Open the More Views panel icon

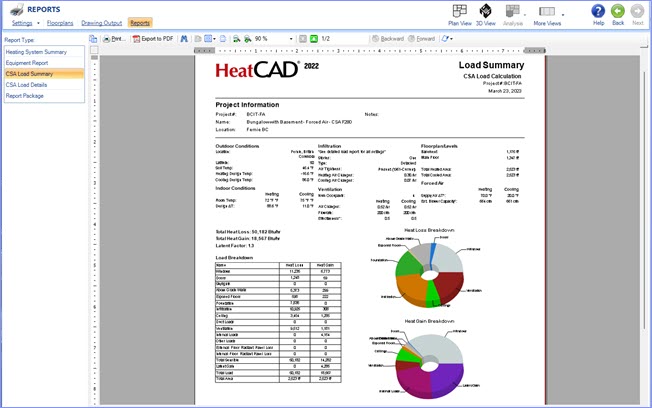[x=547, y=11]
